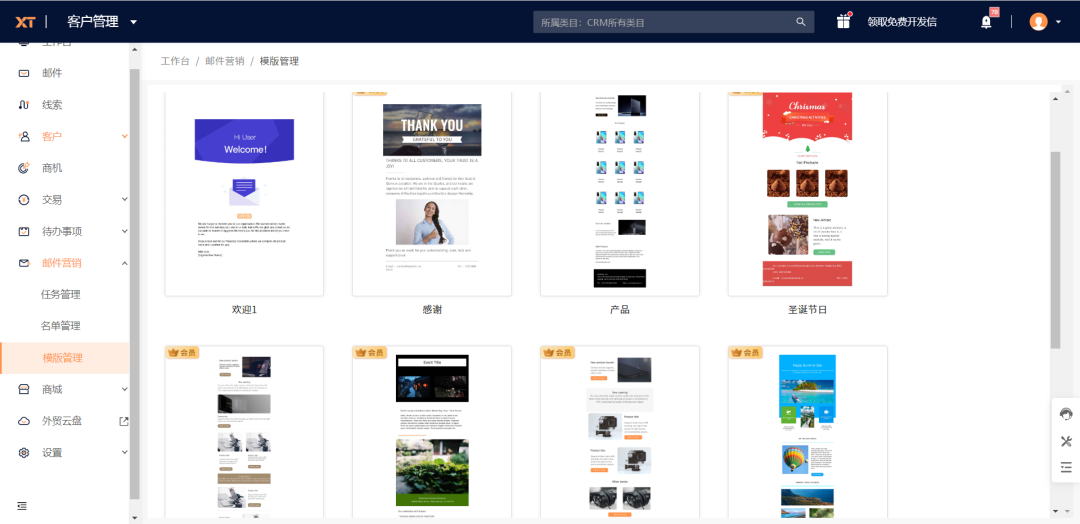This screenshot has height=524, width=1080.
Task: Click the search magnifier icon
Action: pyautogui.click(x=800, y=22)
